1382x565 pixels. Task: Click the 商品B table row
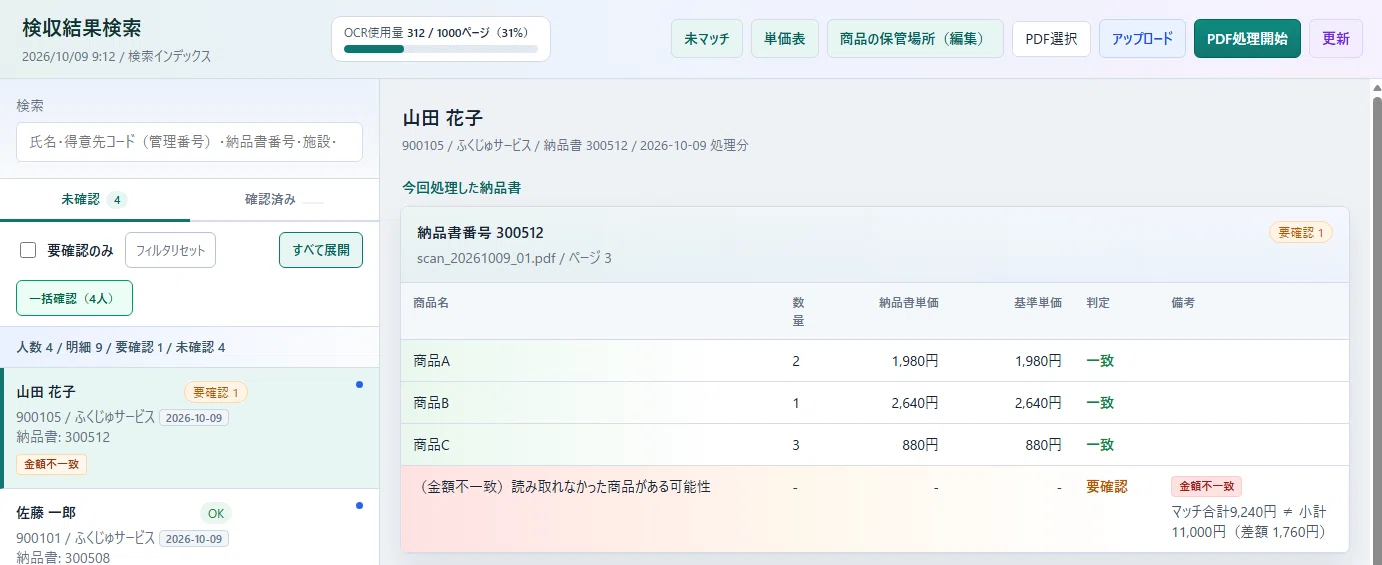(874, 403)
